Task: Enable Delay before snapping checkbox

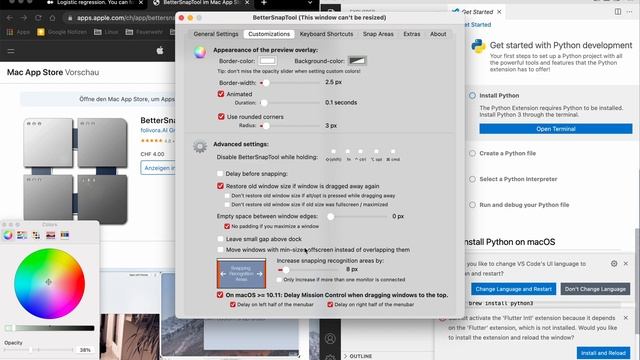Action: click(220, 173)
